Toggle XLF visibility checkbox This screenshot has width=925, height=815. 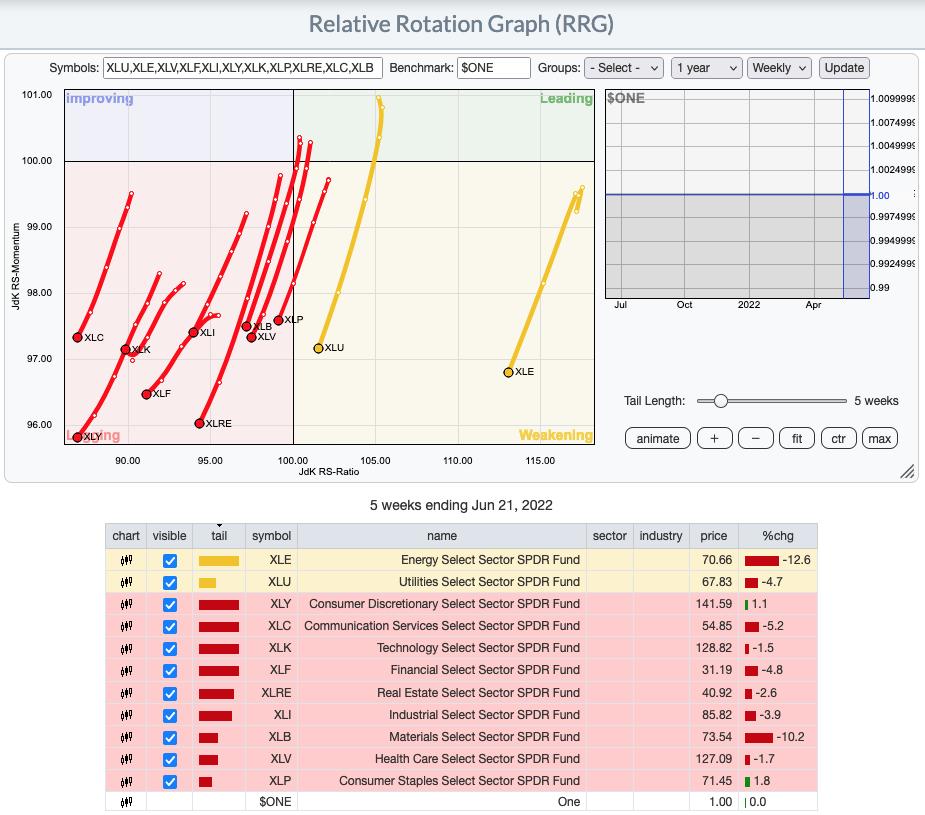tap(170, 671)
